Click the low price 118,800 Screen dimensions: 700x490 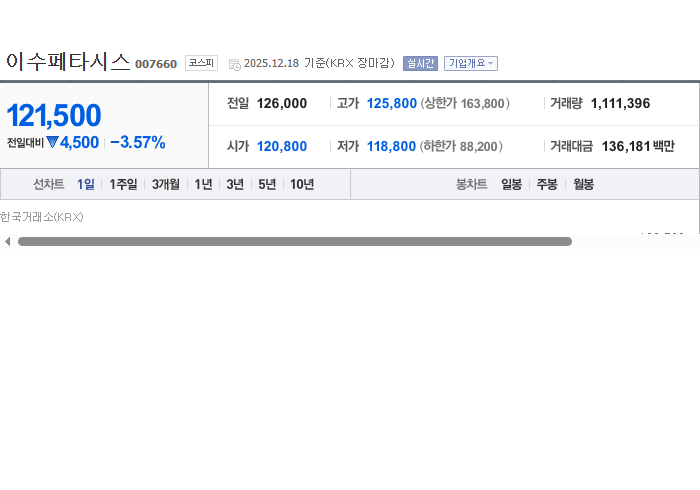[x=391, y=146]
